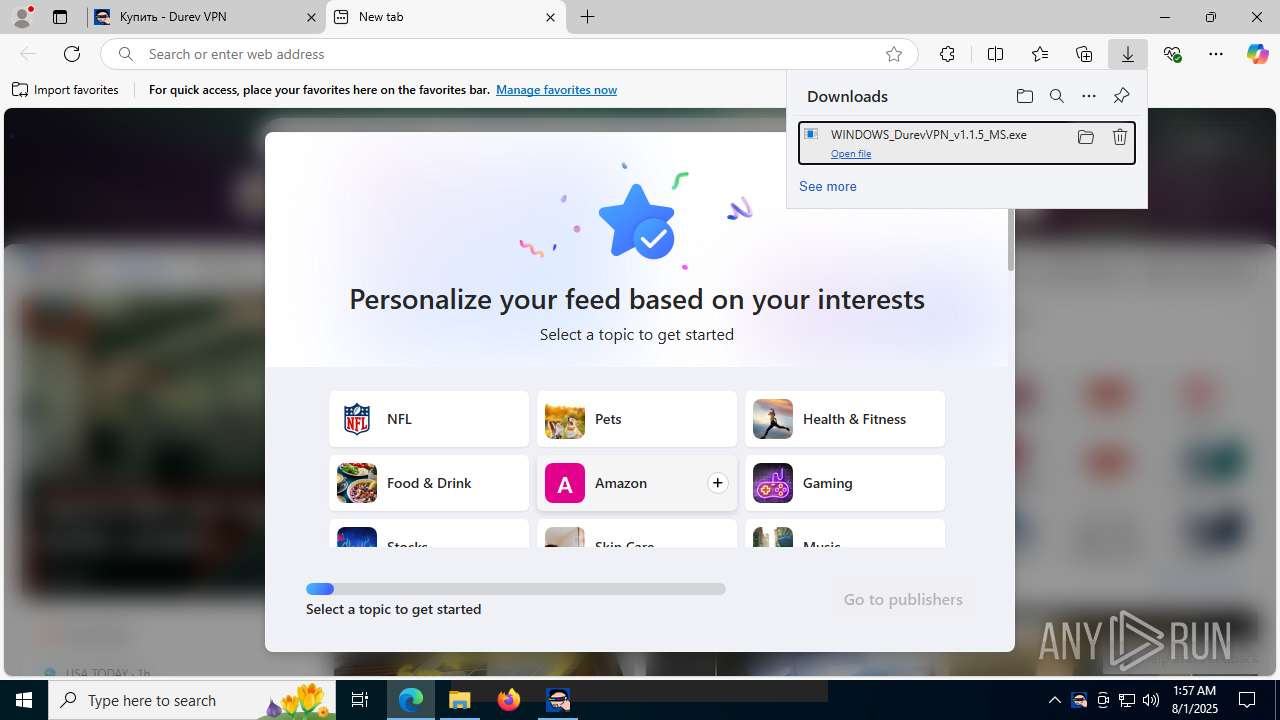Image resolution: width=1280 pixels, height=720 pixels.
Task: Delete the DurevVPN download entry
Action: pos(1119,137)
